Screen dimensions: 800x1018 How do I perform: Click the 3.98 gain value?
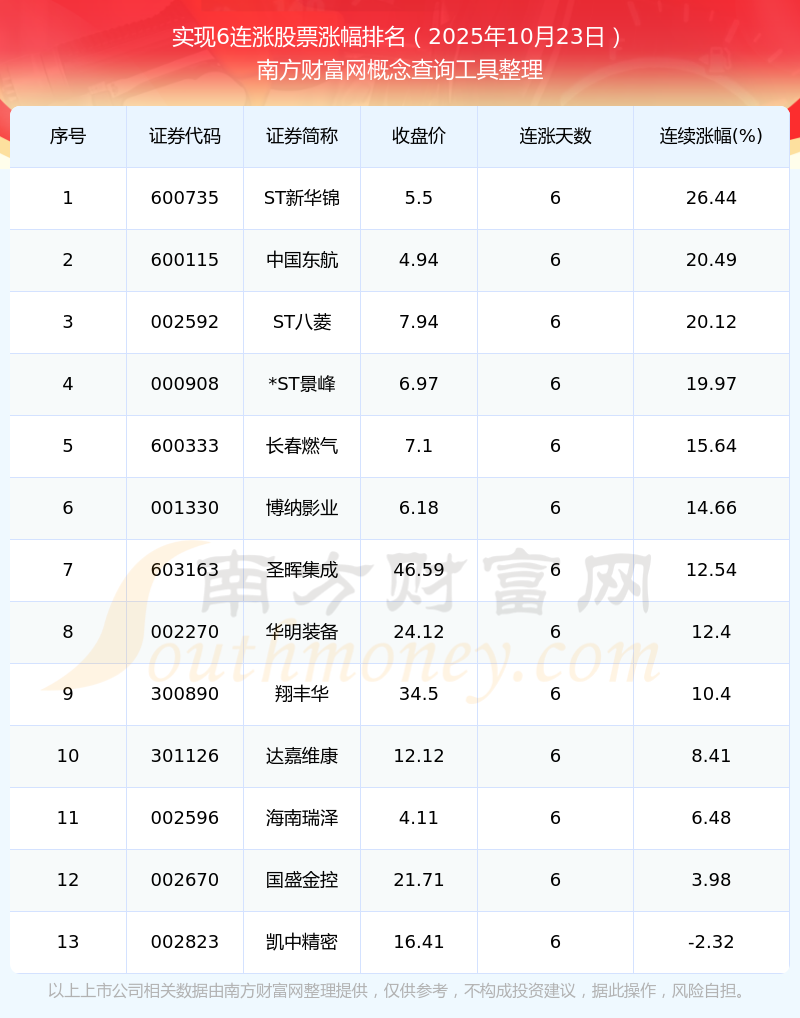click(711, 880)
